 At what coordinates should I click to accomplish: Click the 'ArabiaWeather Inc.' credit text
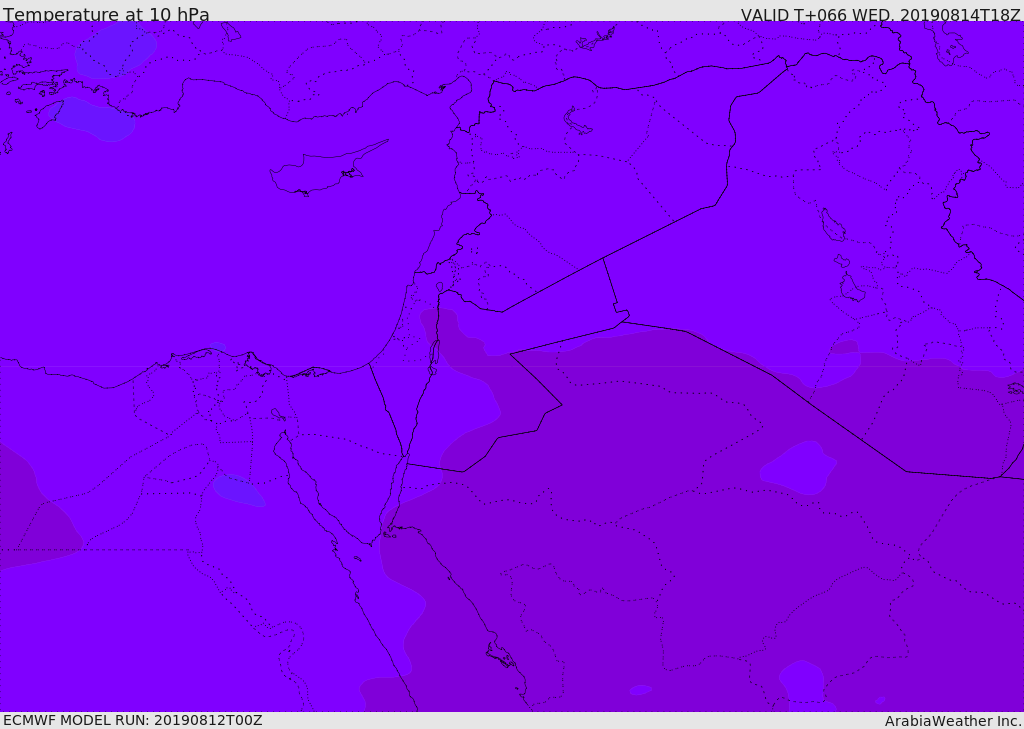[953, 721]
